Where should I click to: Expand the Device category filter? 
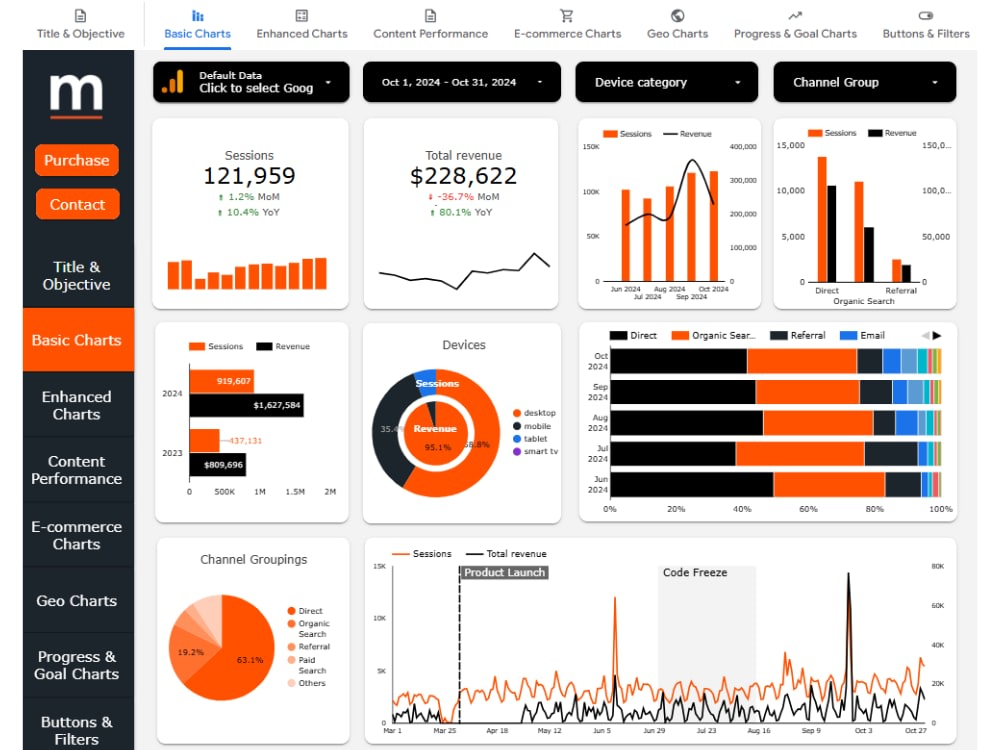666,82
